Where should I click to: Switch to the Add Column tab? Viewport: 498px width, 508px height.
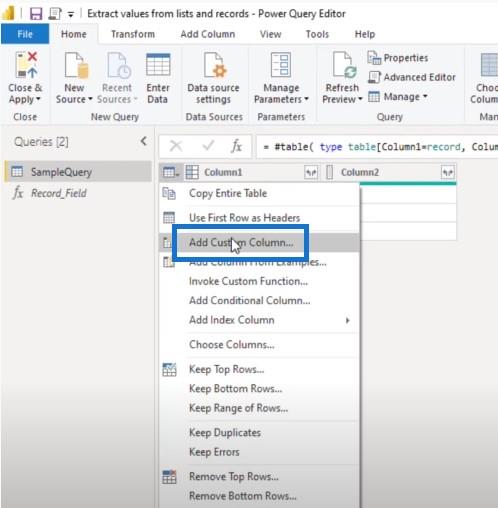(208, 34)
